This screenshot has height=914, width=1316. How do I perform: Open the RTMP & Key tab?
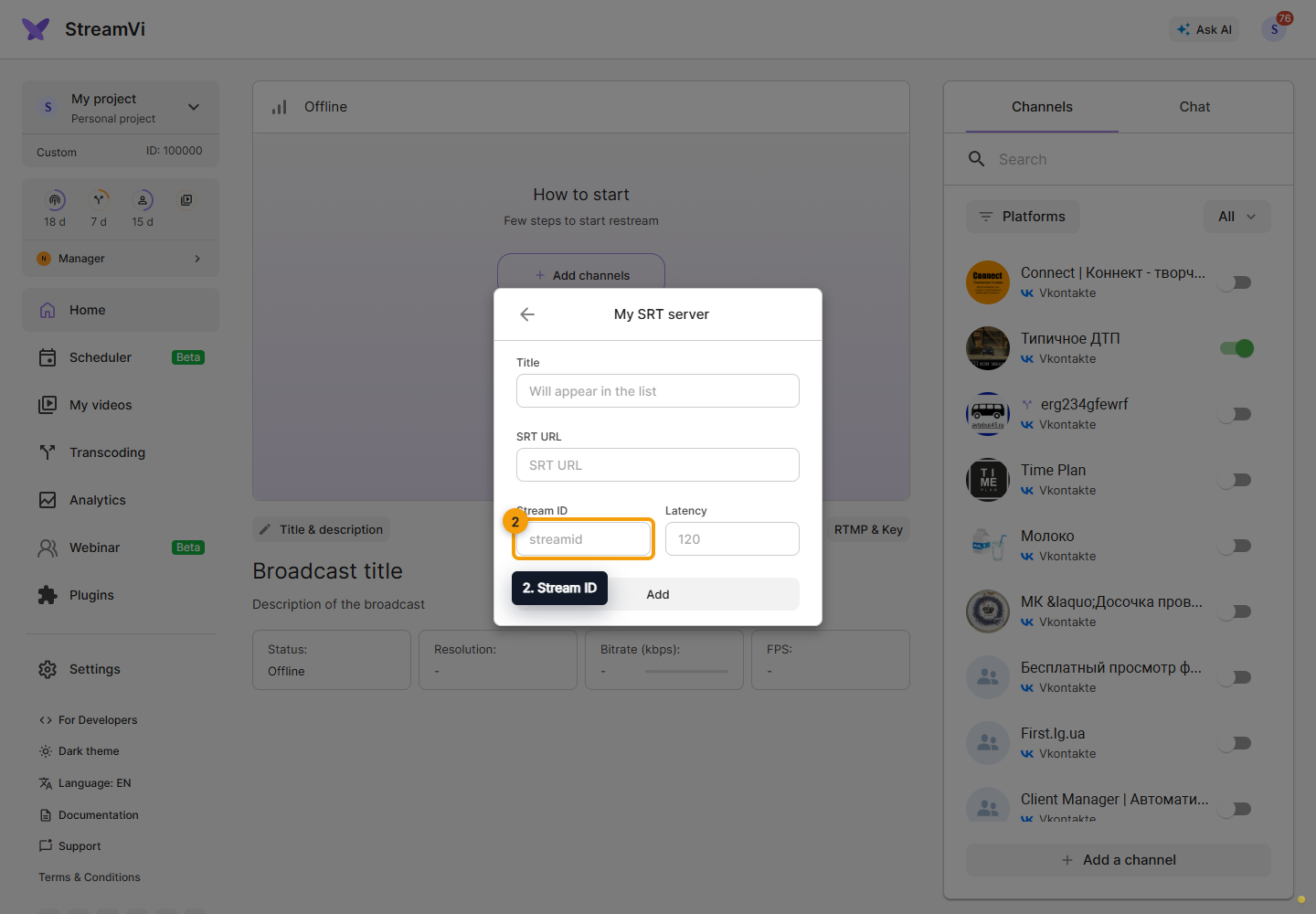tap(868, 529)
